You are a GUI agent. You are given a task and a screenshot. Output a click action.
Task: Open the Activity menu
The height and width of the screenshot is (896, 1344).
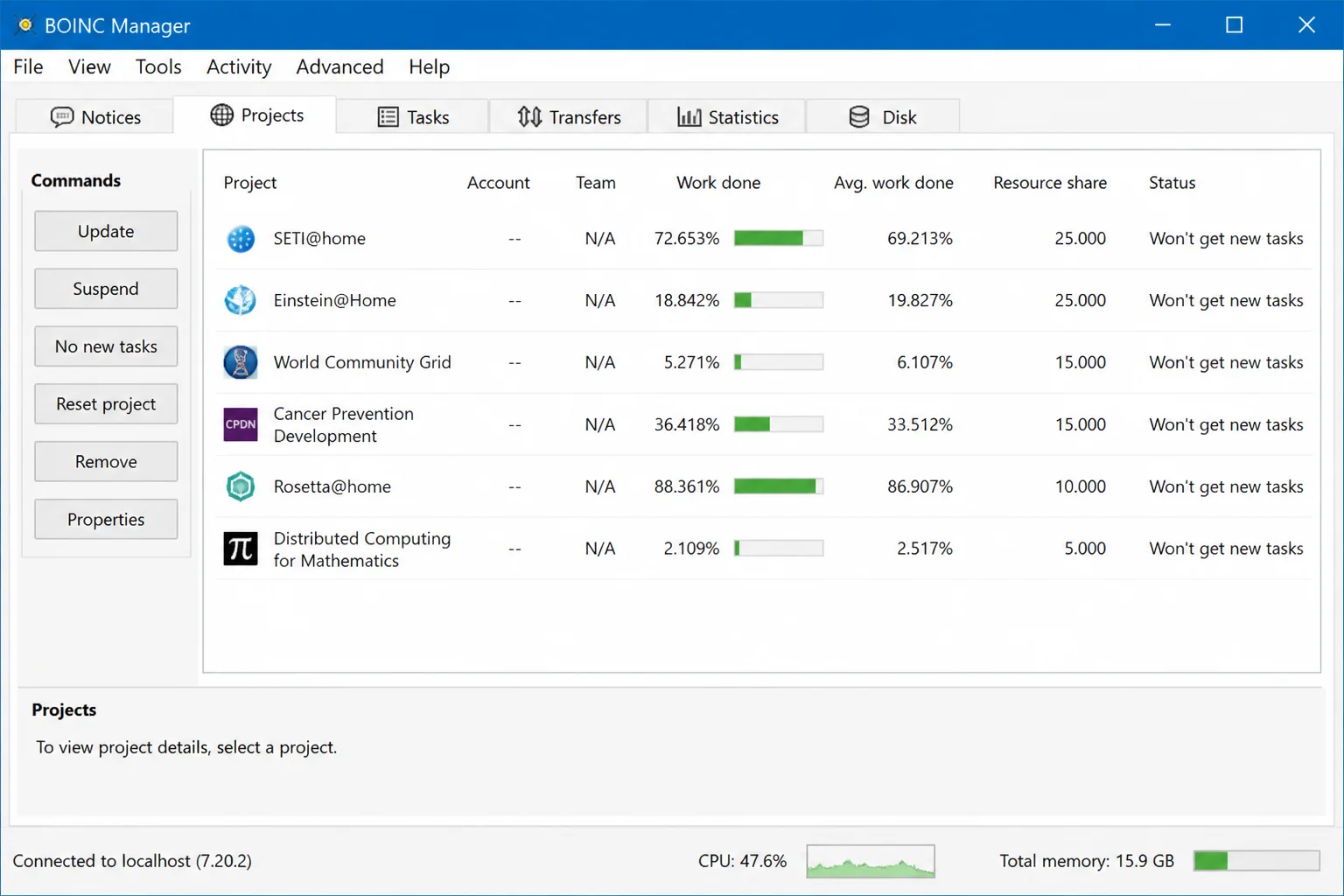coord(239,66)
